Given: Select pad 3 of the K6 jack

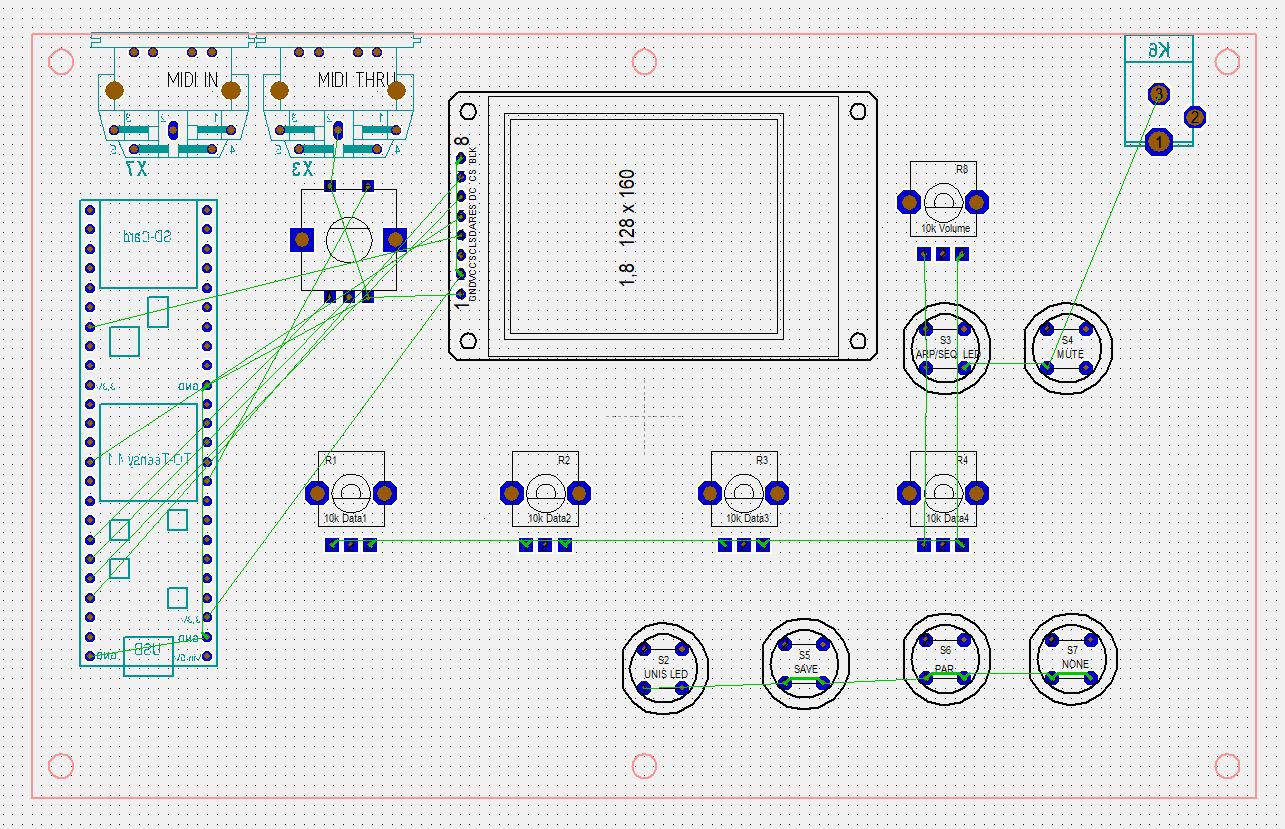Looking at the screenshot, I should 1158,94.
